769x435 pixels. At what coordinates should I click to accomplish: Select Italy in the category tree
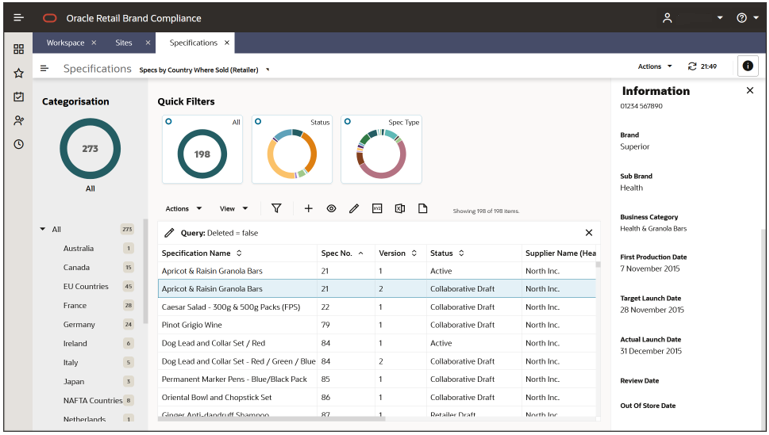[71, 362]
